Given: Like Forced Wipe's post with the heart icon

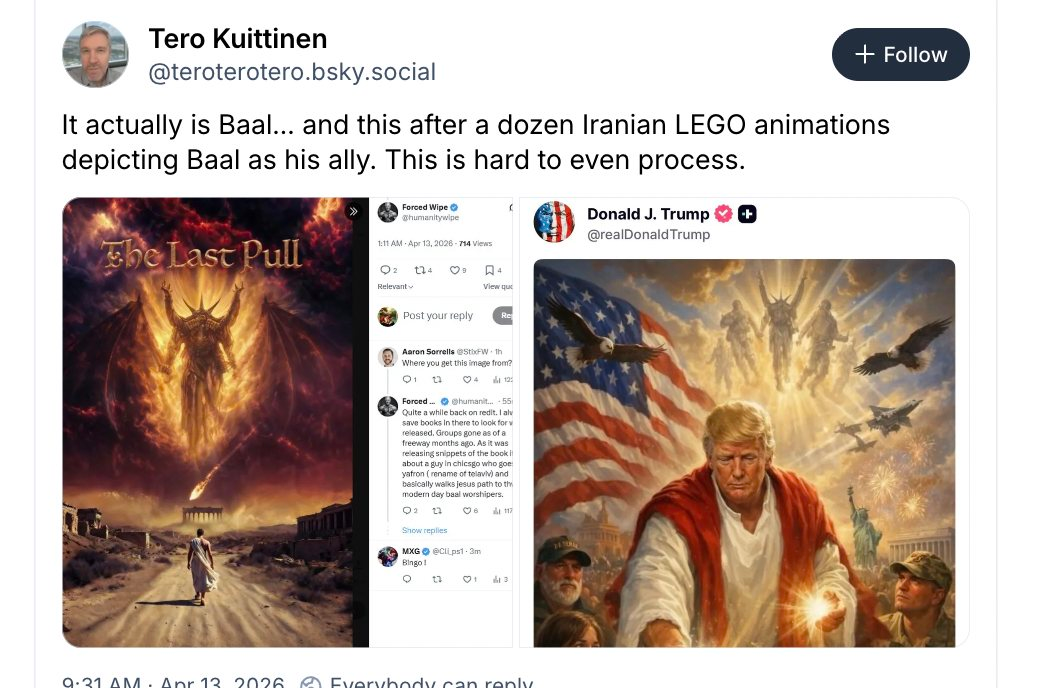Looking at the screenshot, I should pyautogui.click(x=455, y=269).
